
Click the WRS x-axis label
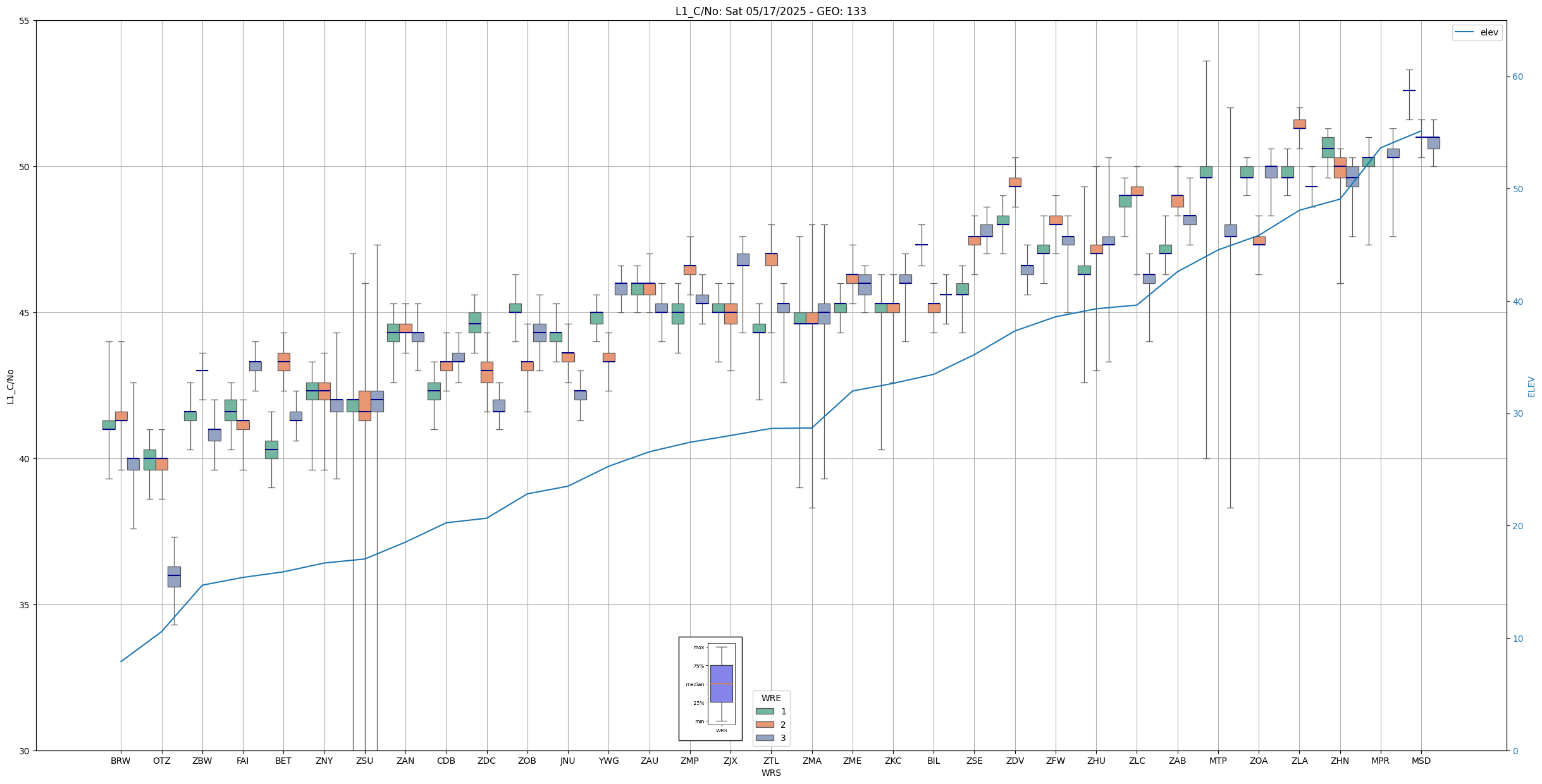coord(770,773)
